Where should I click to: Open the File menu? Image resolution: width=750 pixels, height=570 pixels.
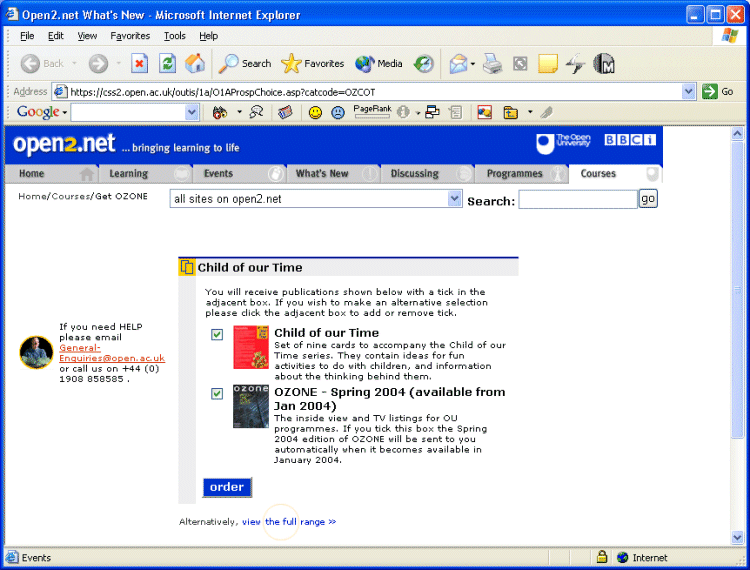click(x=27, y=36)
